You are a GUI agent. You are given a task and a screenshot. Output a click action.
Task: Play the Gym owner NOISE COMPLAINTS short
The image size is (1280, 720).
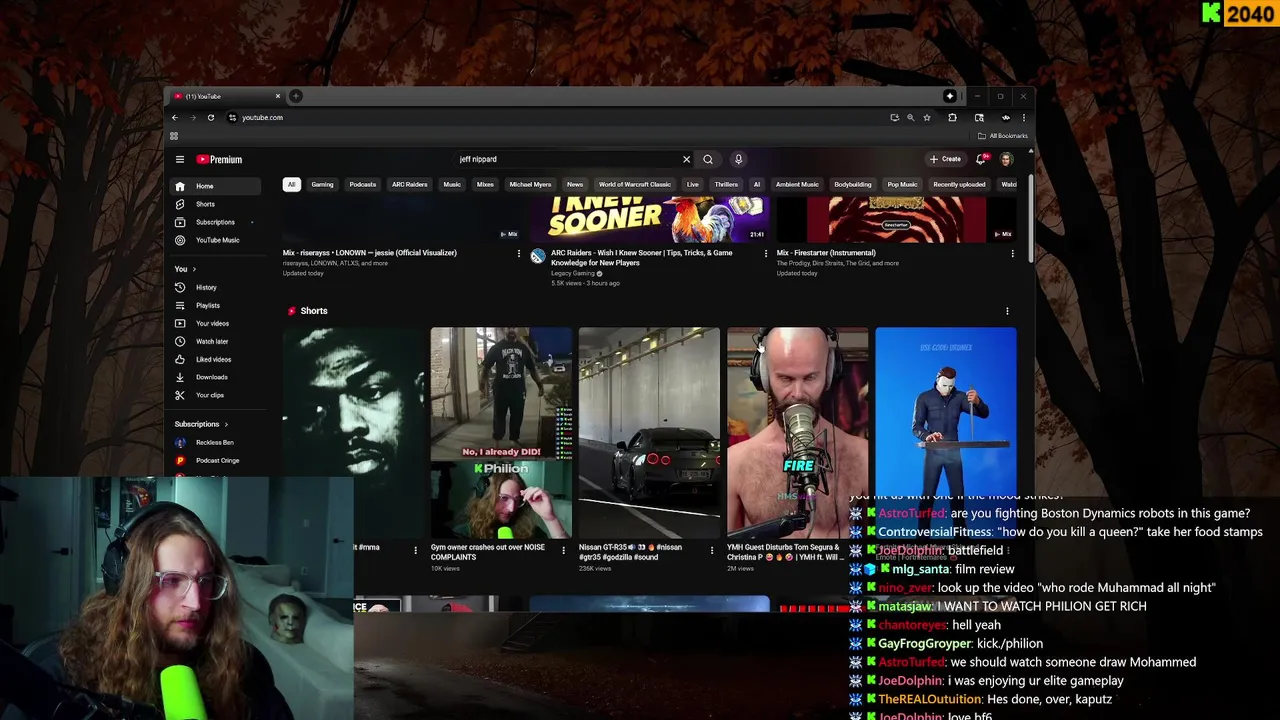[501, 433]
